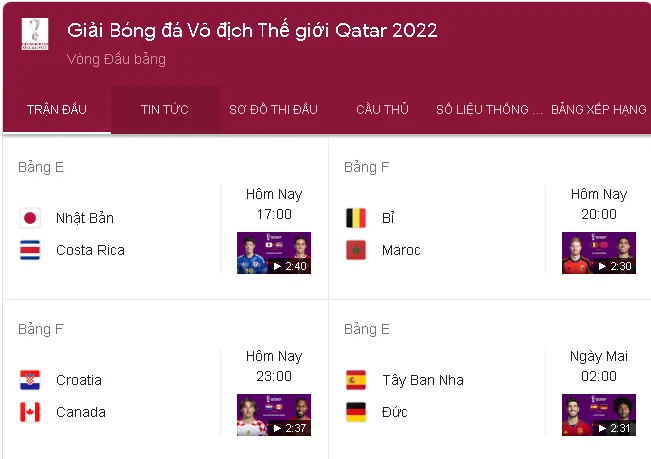Switch to the TIN TỨC tab
651x459 pixels.
[x=165, y=110]
